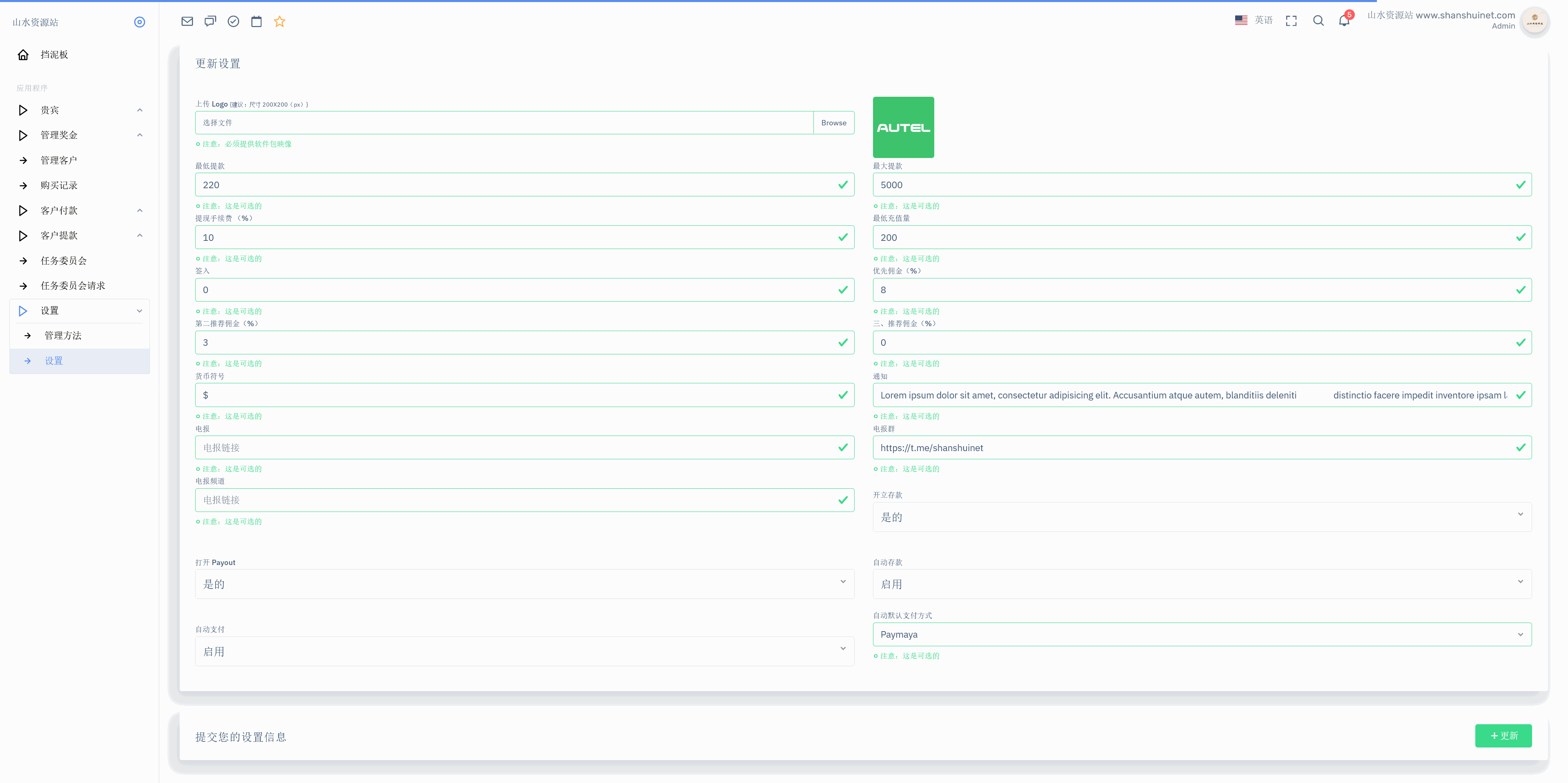Click the green 更新 button
Screen dimensions: 1568x783
click(1503, 736)
